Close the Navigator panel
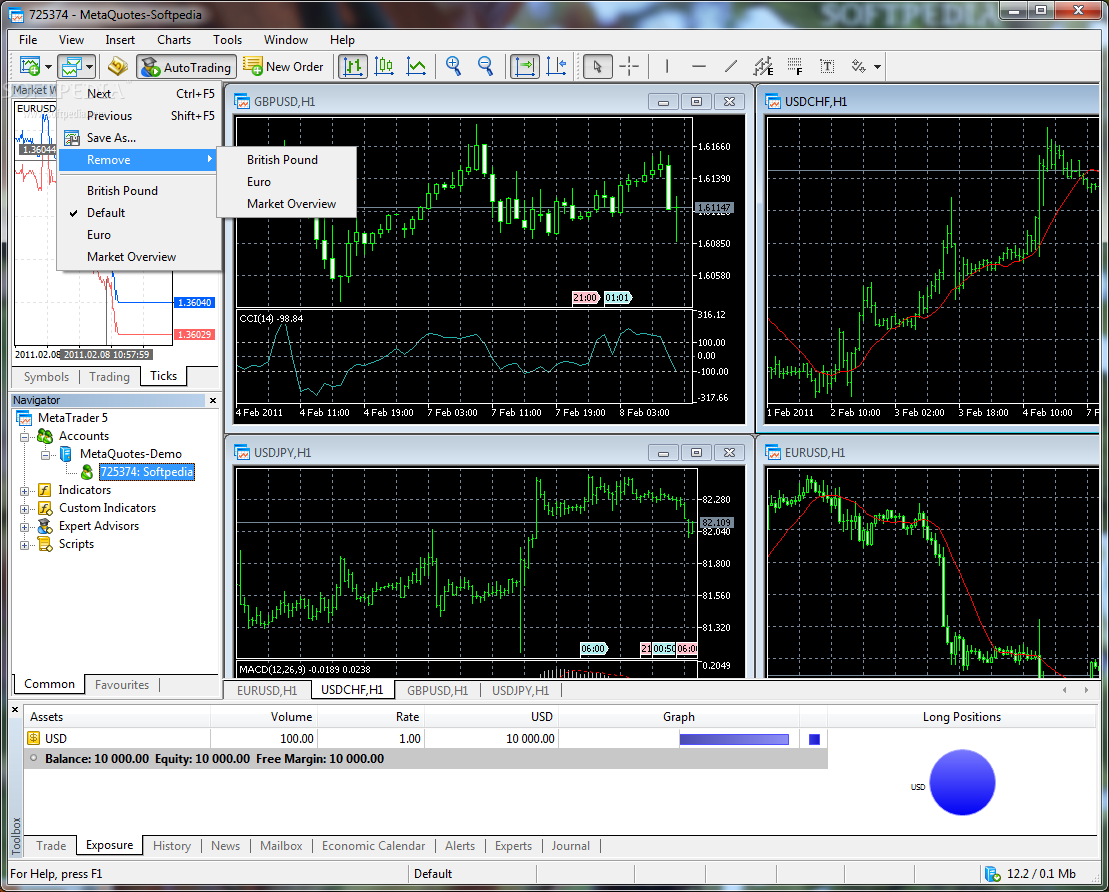 tap(213, 400)
